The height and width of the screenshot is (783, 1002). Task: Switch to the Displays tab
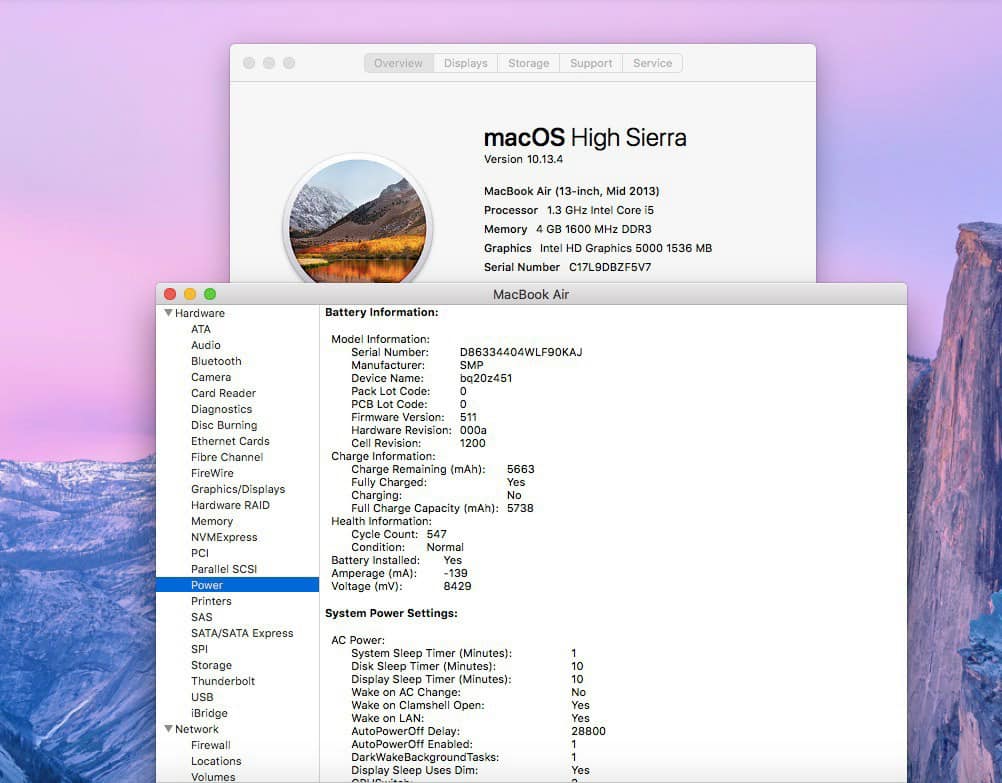pyautogui.click(x=465, y=63)
